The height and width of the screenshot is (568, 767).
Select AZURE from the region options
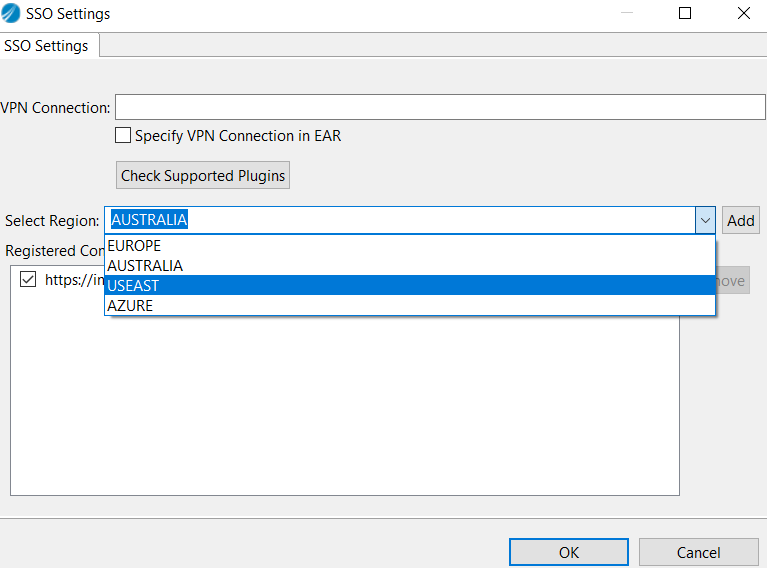pyautogui.click(x=130, y=306)
